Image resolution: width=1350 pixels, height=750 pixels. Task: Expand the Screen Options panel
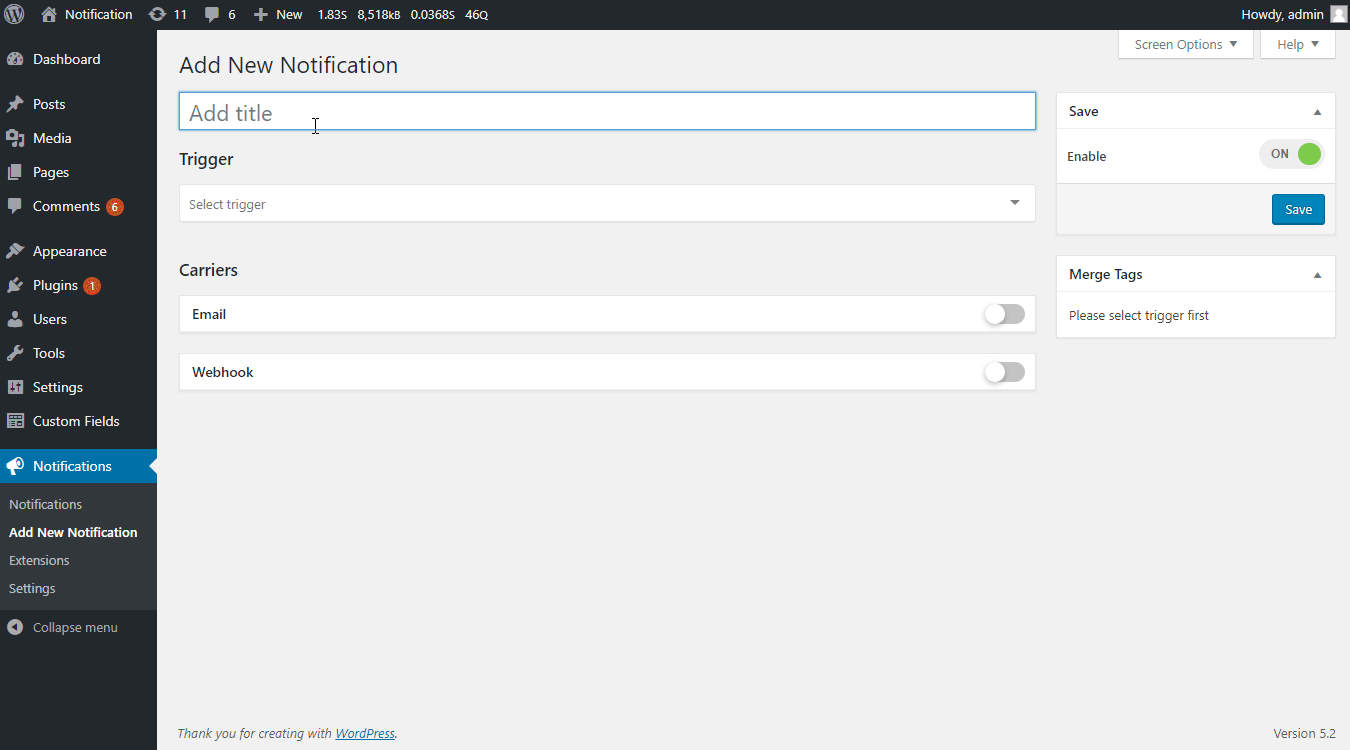pos(1185,44)
